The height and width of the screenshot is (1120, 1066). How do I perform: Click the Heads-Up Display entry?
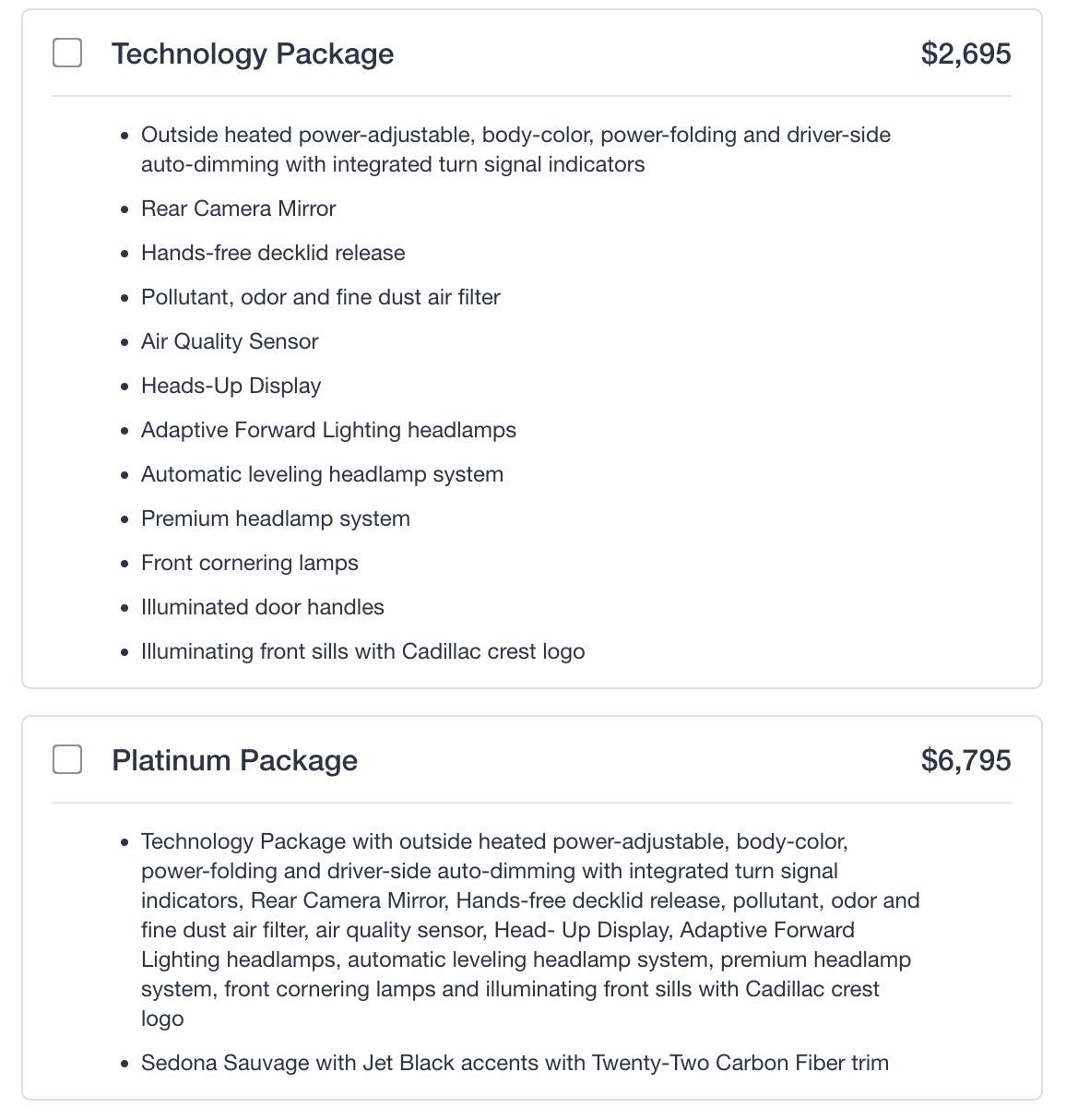(x=231, y=386)
